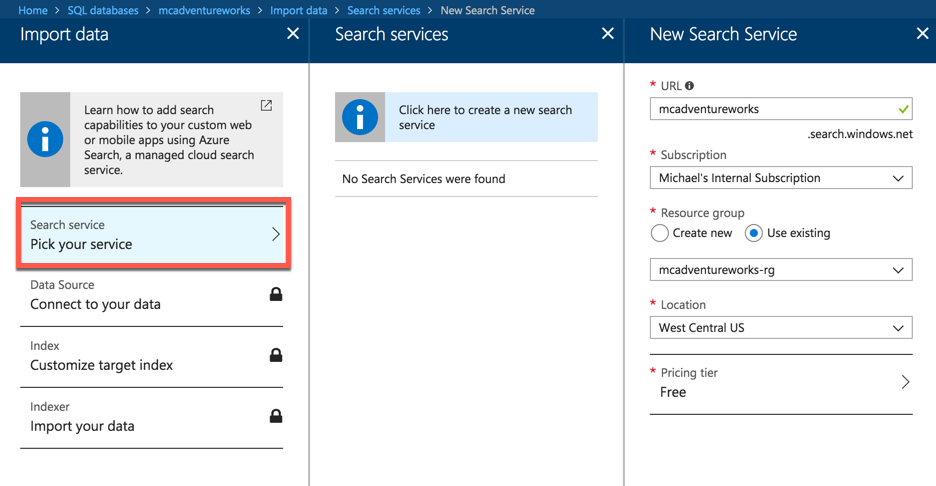Open the Location dropdown showing West Central US
The height and width of the screenshot is (486, 936).
pyautogui.click(x=781, y=328)
